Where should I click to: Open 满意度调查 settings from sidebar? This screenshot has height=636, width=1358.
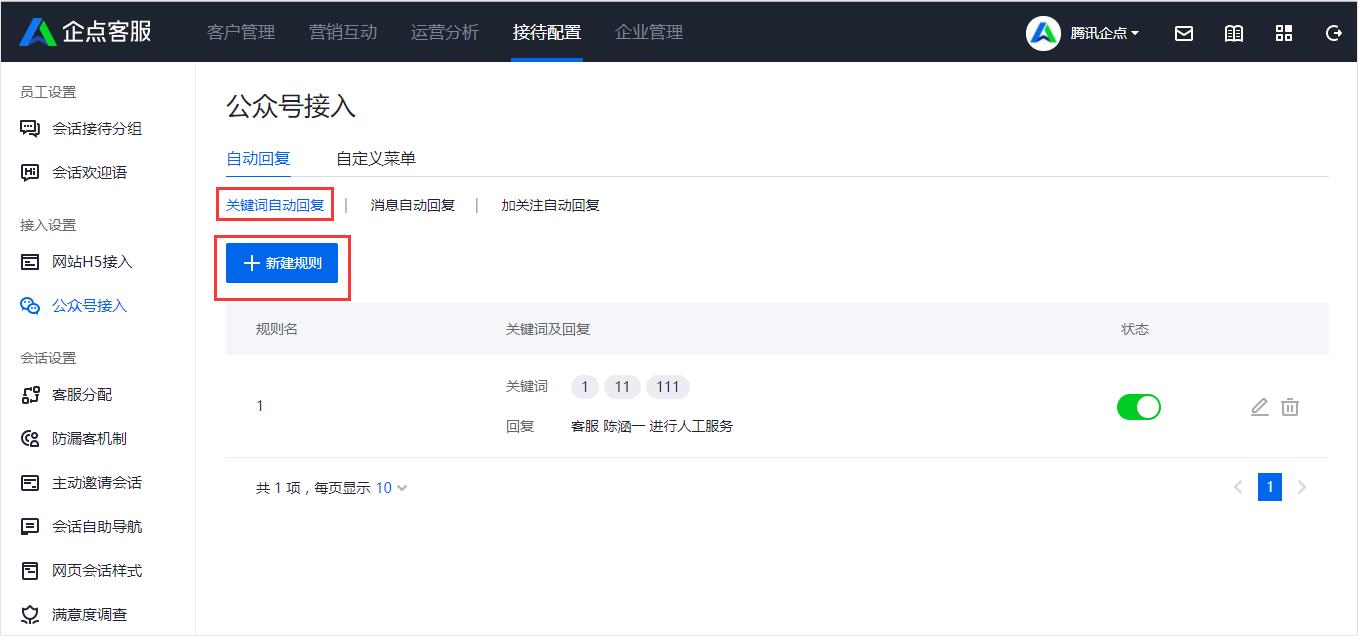86,614
